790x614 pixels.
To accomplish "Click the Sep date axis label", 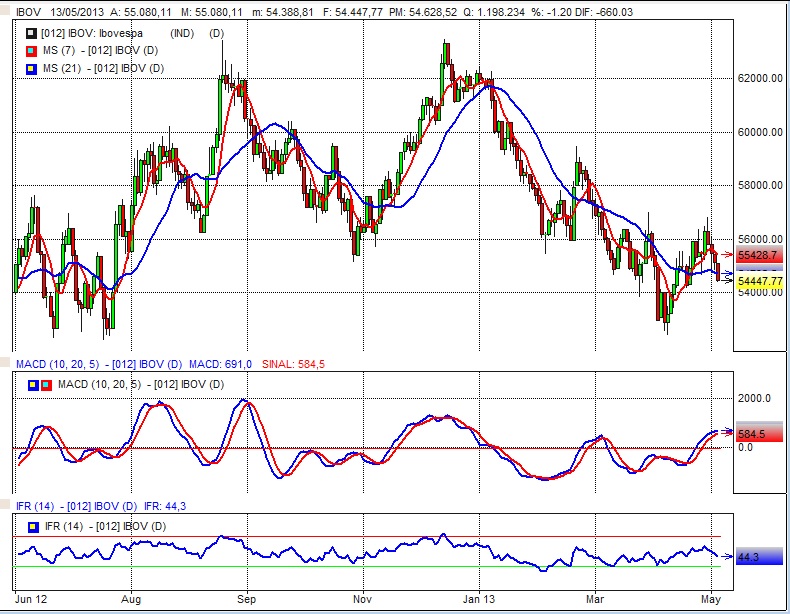I will [x=249, y=600].
